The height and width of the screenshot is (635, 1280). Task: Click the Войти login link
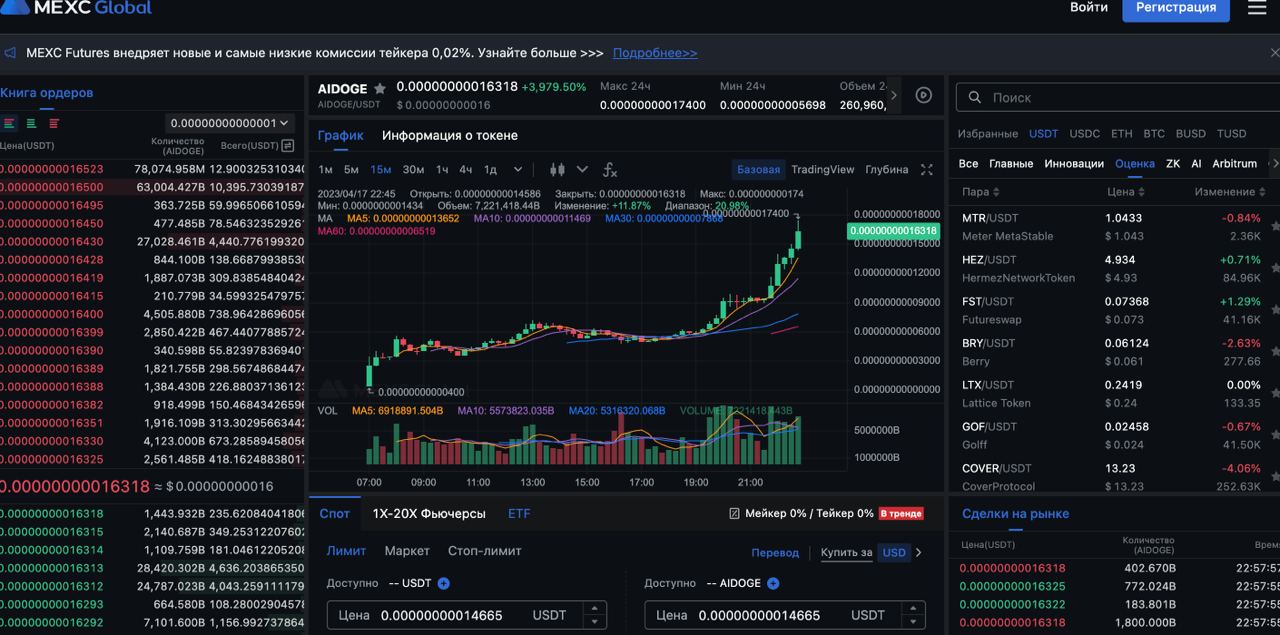(1089, 7)
